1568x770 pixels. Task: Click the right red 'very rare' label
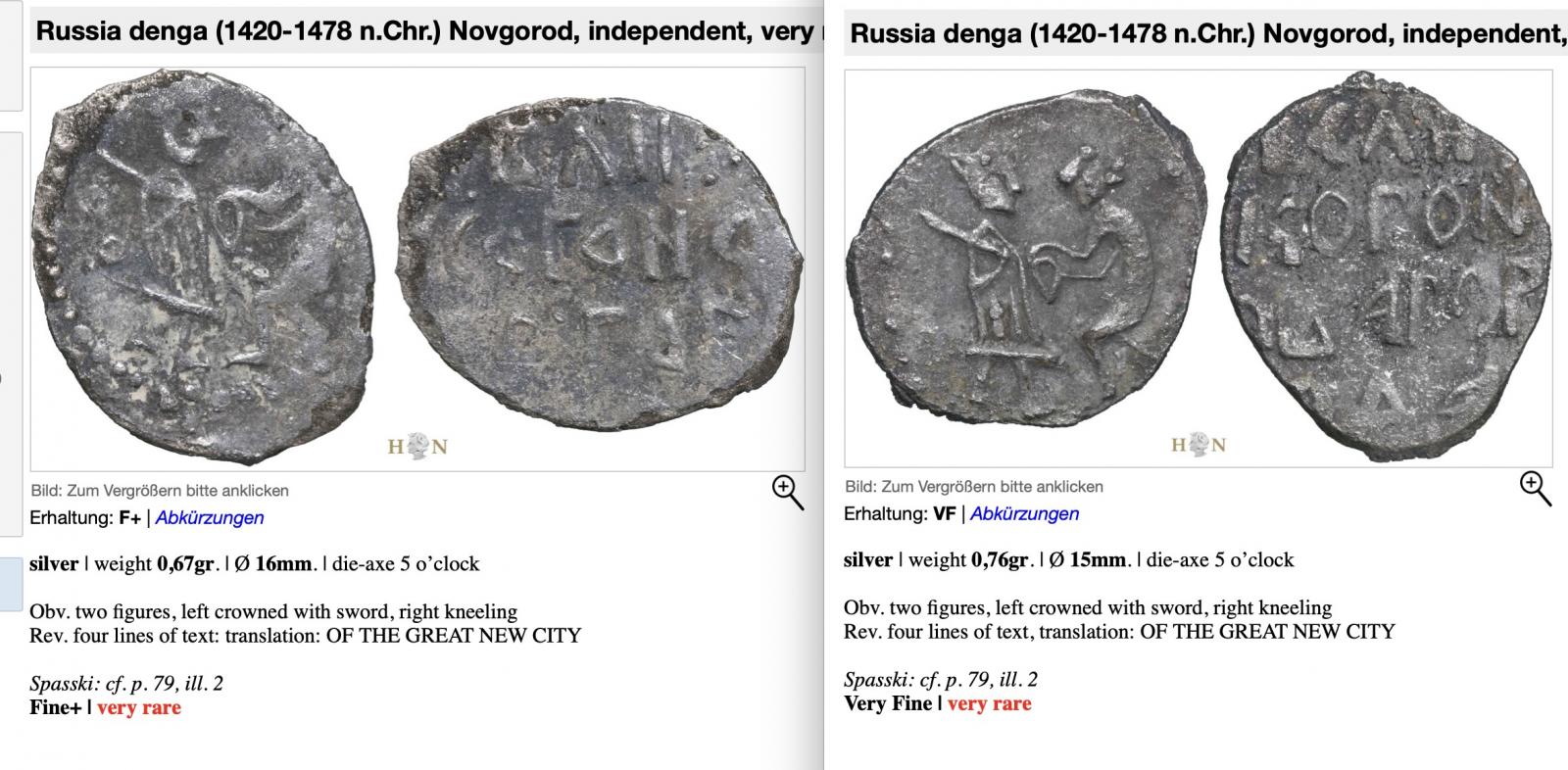click(x=989, y=703)
